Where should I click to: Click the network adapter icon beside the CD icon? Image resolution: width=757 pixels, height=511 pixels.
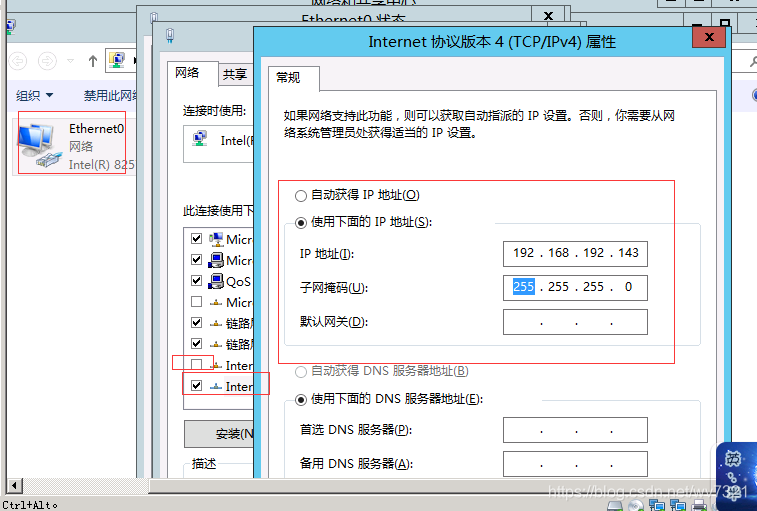click(x=657, y=506)
